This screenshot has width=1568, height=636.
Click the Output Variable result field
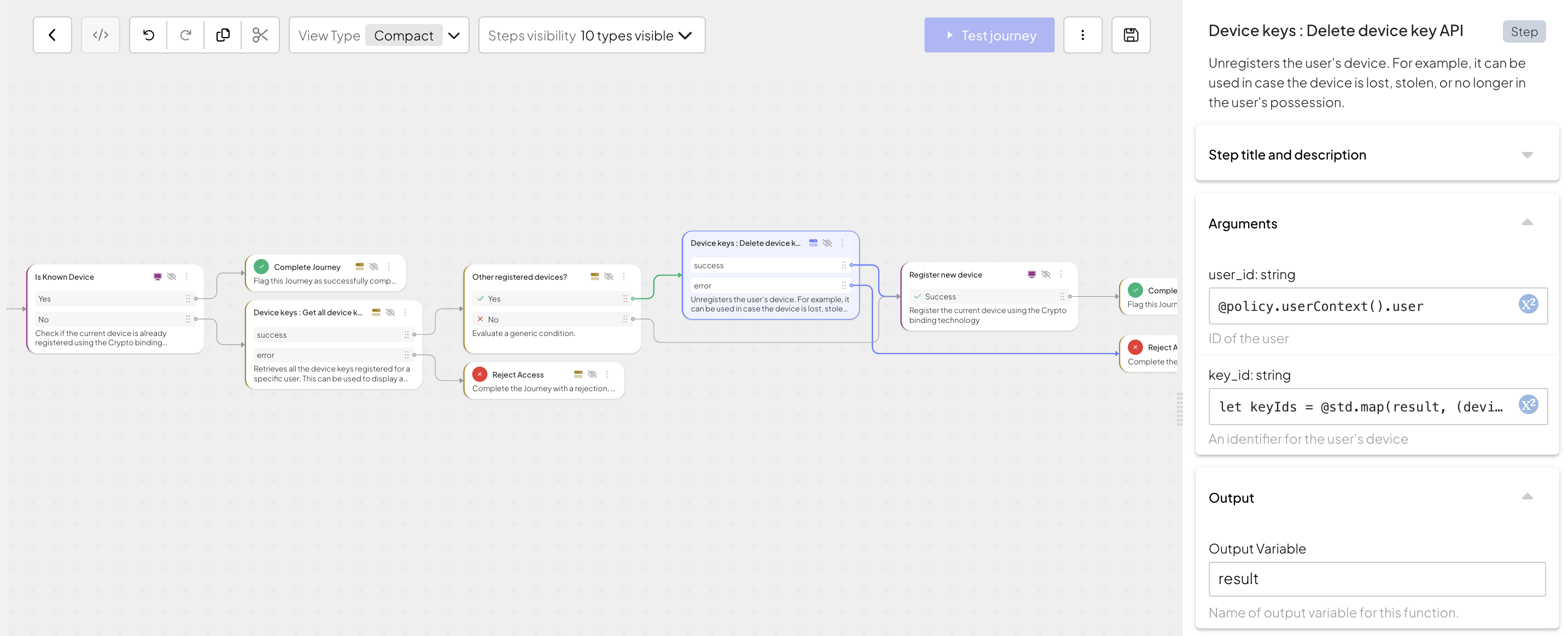[1376, 579]
